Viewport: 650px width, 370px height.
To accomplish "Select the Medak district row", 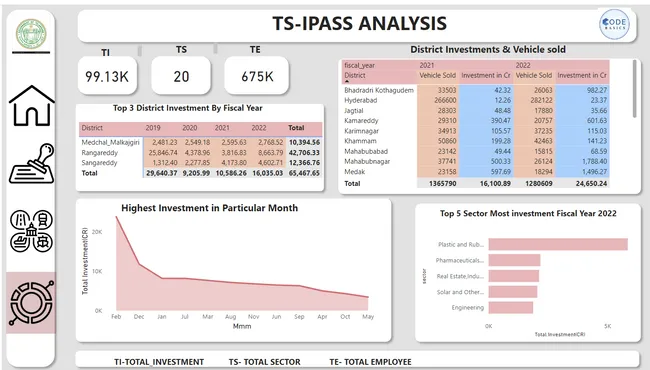I will 475,172.
